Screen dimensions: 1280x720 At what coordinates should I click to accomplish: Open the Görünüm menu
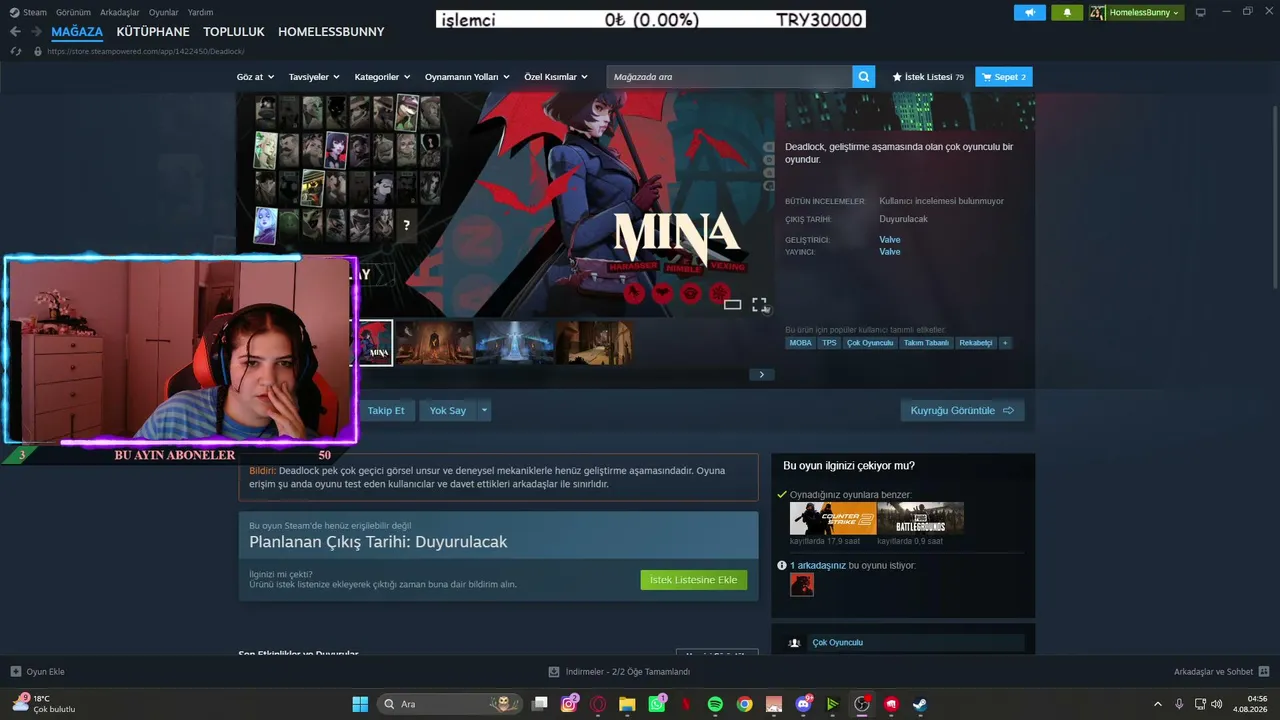coord(73,12)
